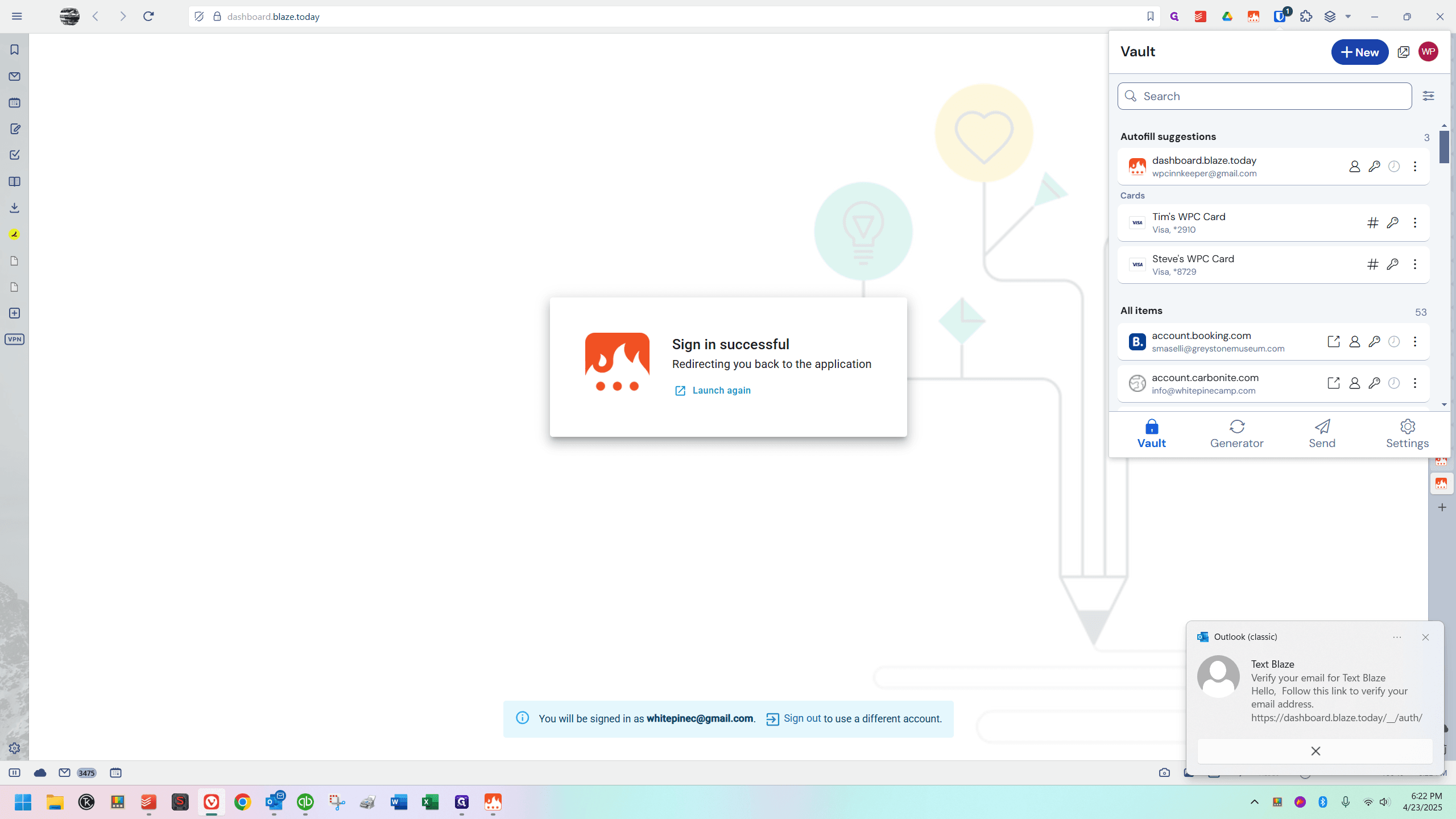The image size is (1456, 819).
Task: Open the vault filter options icon
Action: [1428, 96]
